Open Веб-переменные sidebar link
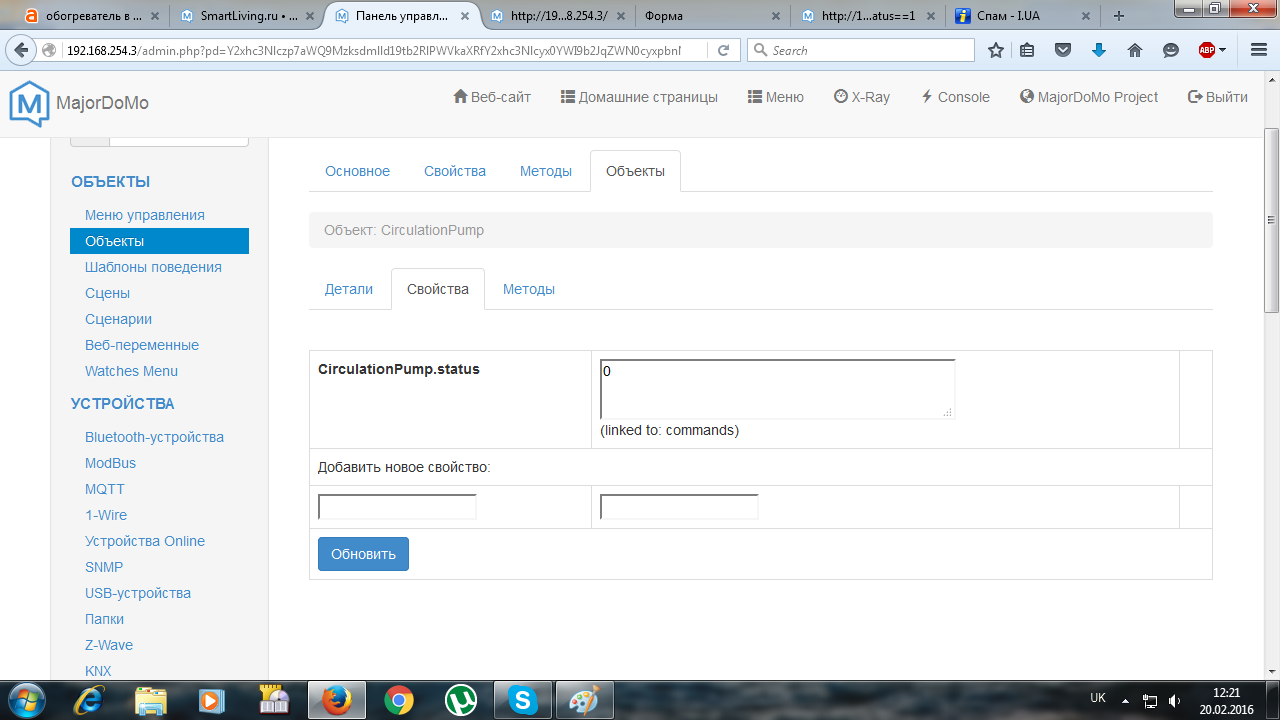The image size is (1280, 720). 142,345
